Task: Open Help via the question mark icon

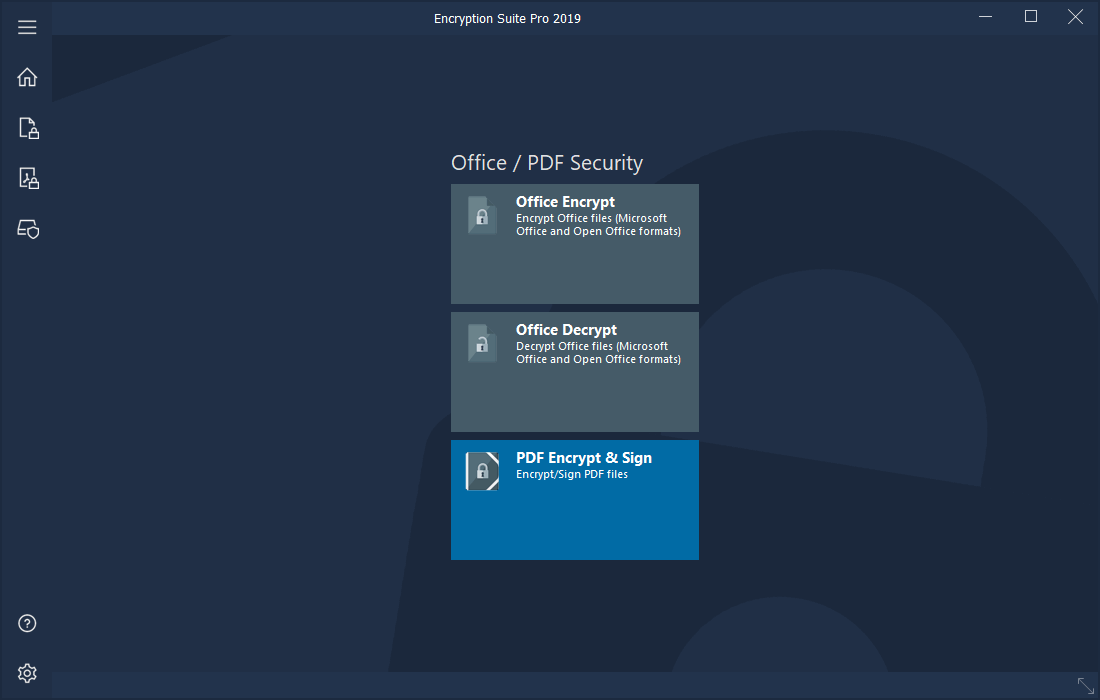Action: [27, 623]
